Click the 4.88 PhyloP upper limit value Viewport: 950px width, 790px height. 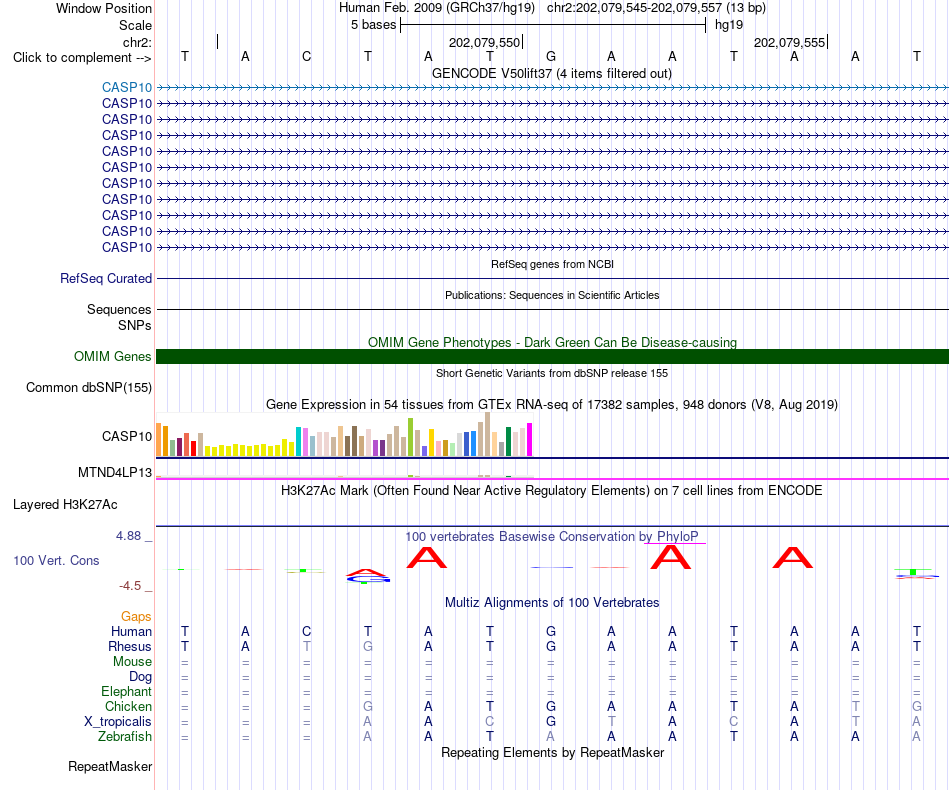tap(128, 536)
